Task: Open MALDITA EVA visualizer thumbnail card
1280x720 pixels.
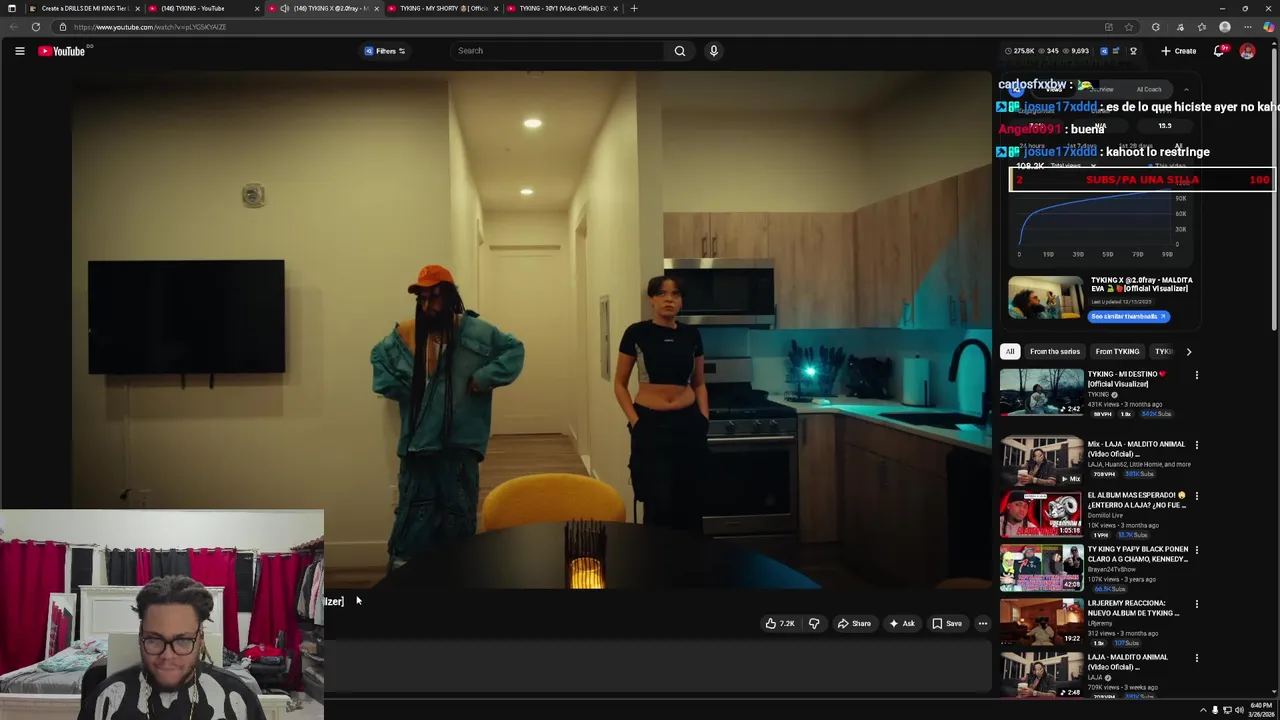Action: tap(1045, 297)
